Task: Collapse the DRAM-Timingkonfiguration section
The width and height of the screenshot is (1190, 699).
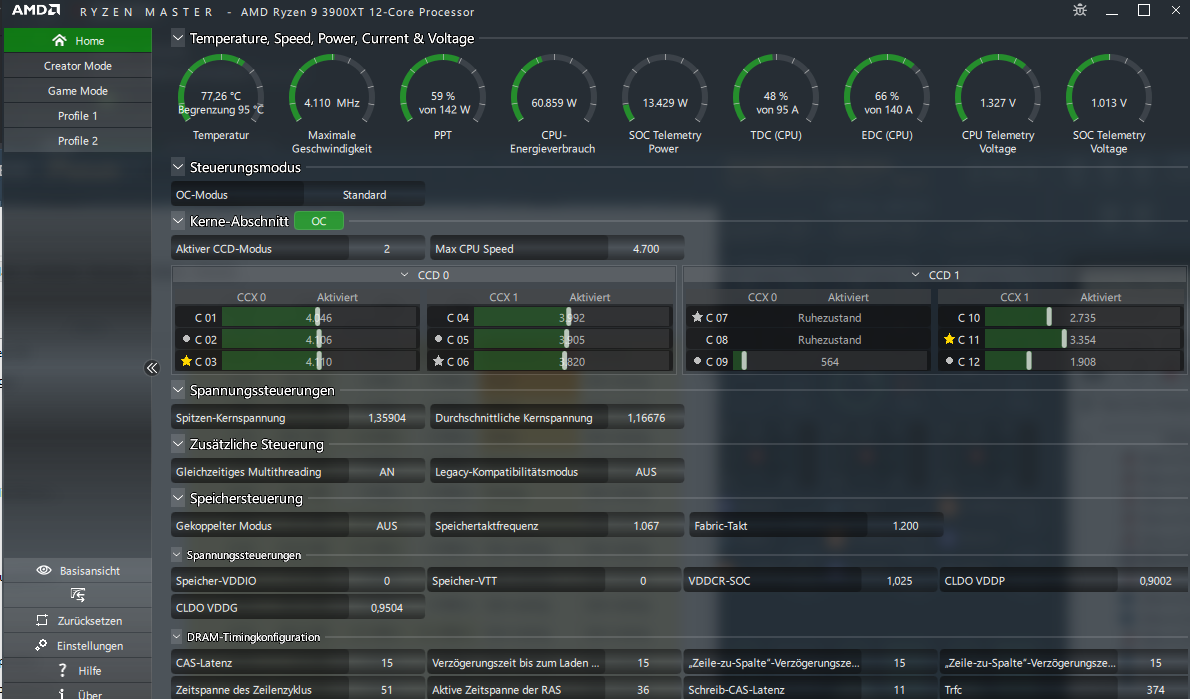Action: click(x=176, y=637)
